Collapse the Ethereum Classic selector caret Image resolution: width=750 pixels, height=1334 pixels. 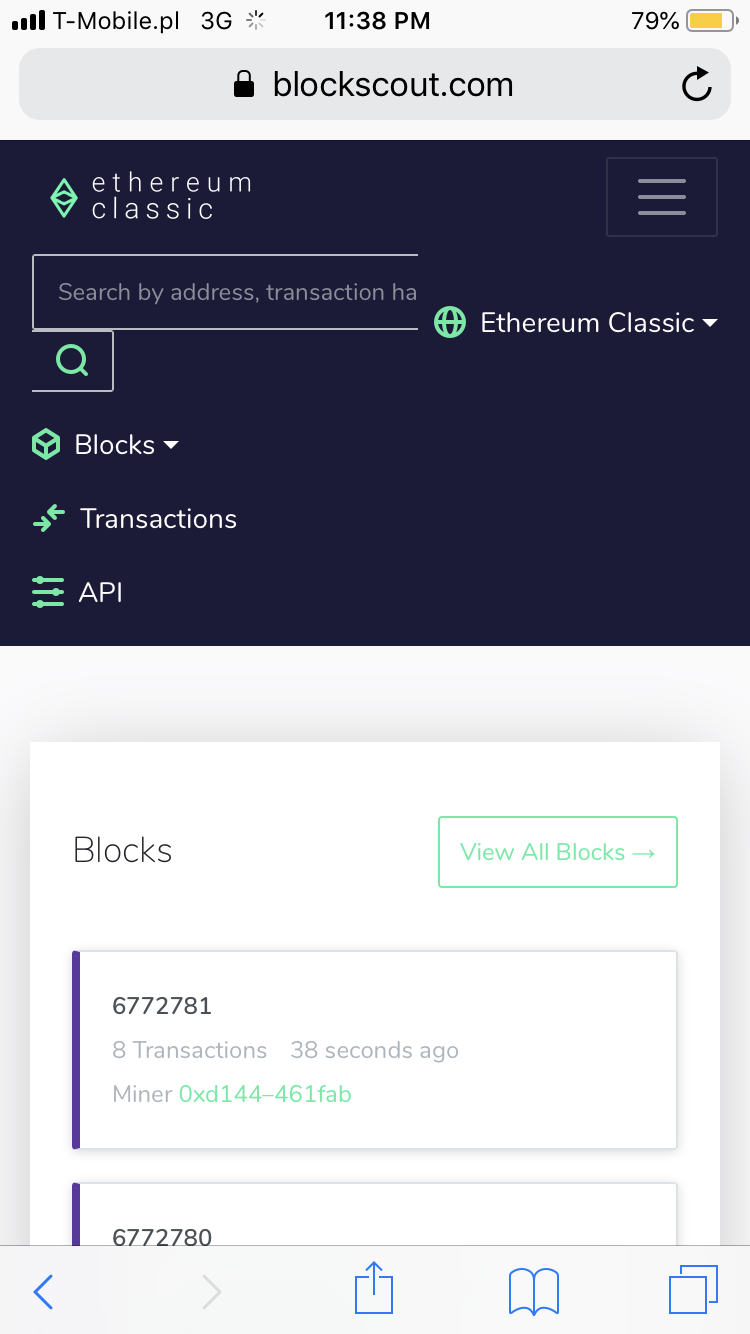[x=710, y=323]
